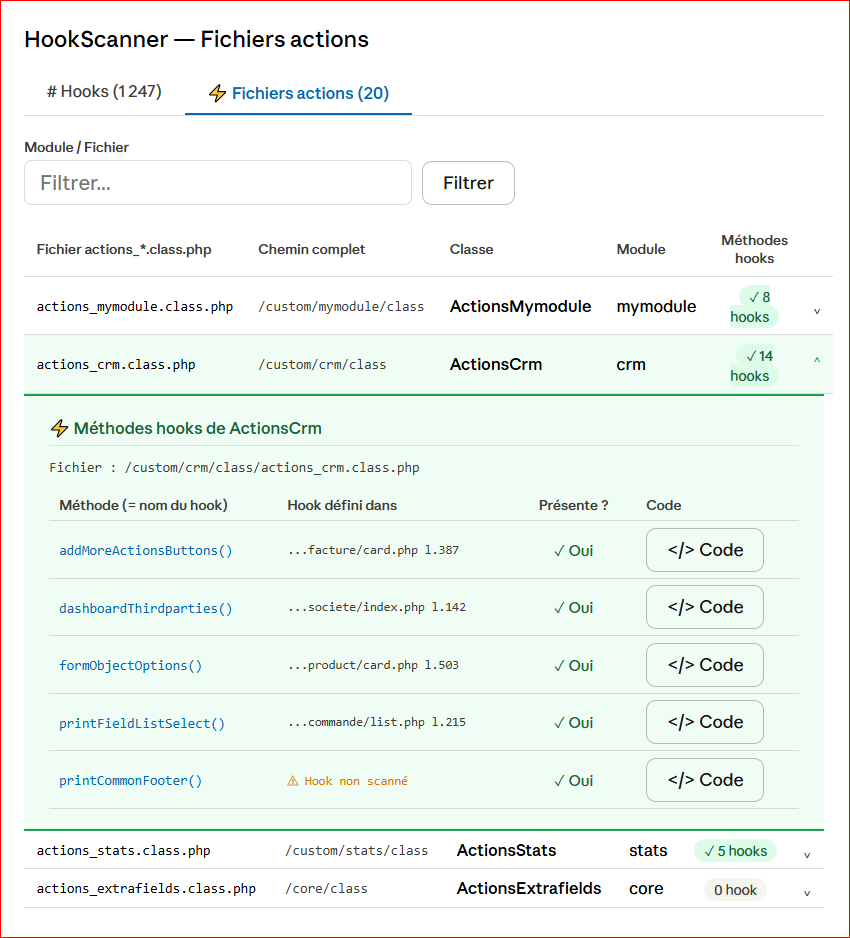The height and width of the screenshot is (938, 850).
Task: Collapse the actions_crm.class.php row chevron
Action: [x=817, y=360]
